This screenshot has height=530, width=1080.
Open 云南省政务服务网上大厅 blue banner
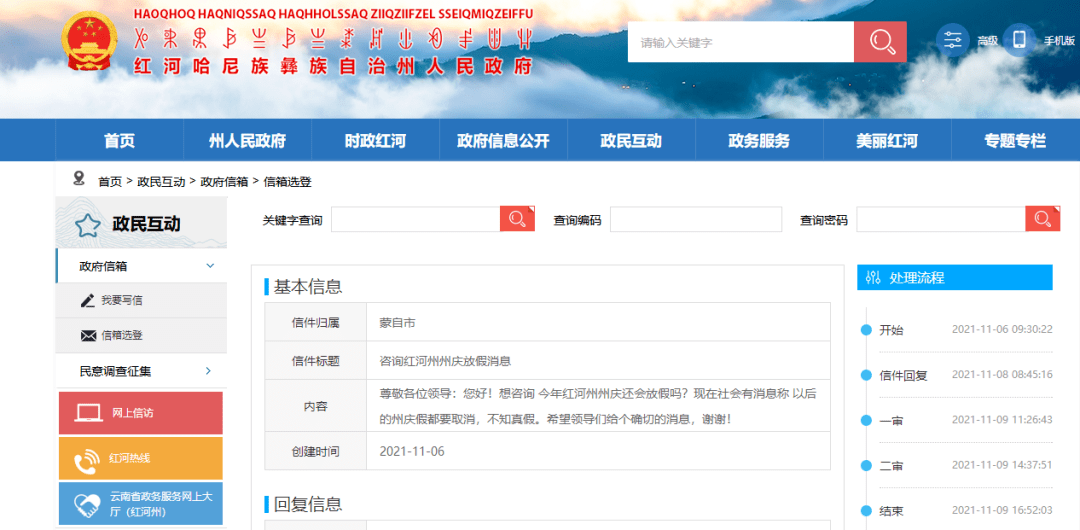pyautogui.click(x=141, y=504)
